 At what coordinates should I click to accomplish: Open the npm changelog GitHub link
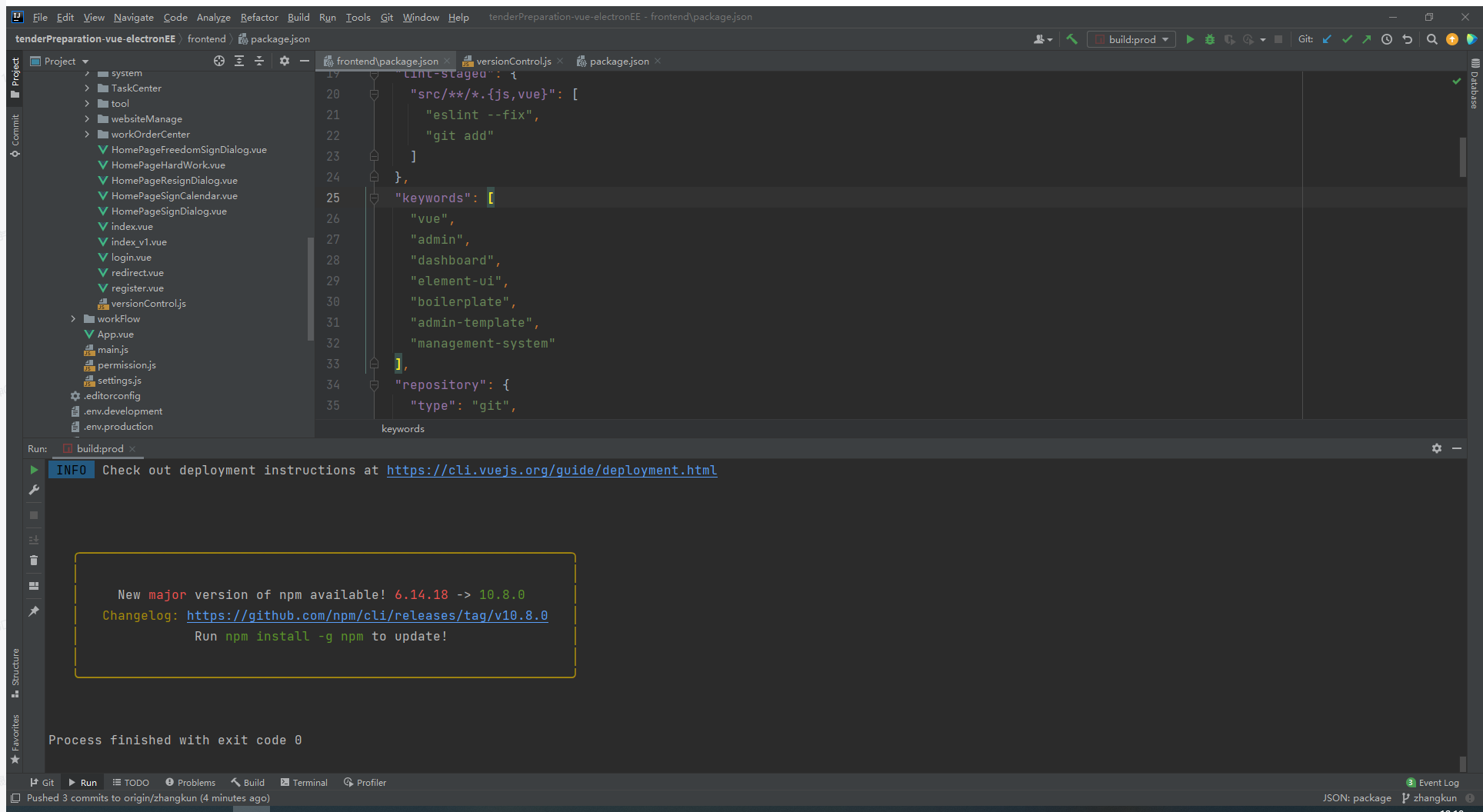click(367, 616)
